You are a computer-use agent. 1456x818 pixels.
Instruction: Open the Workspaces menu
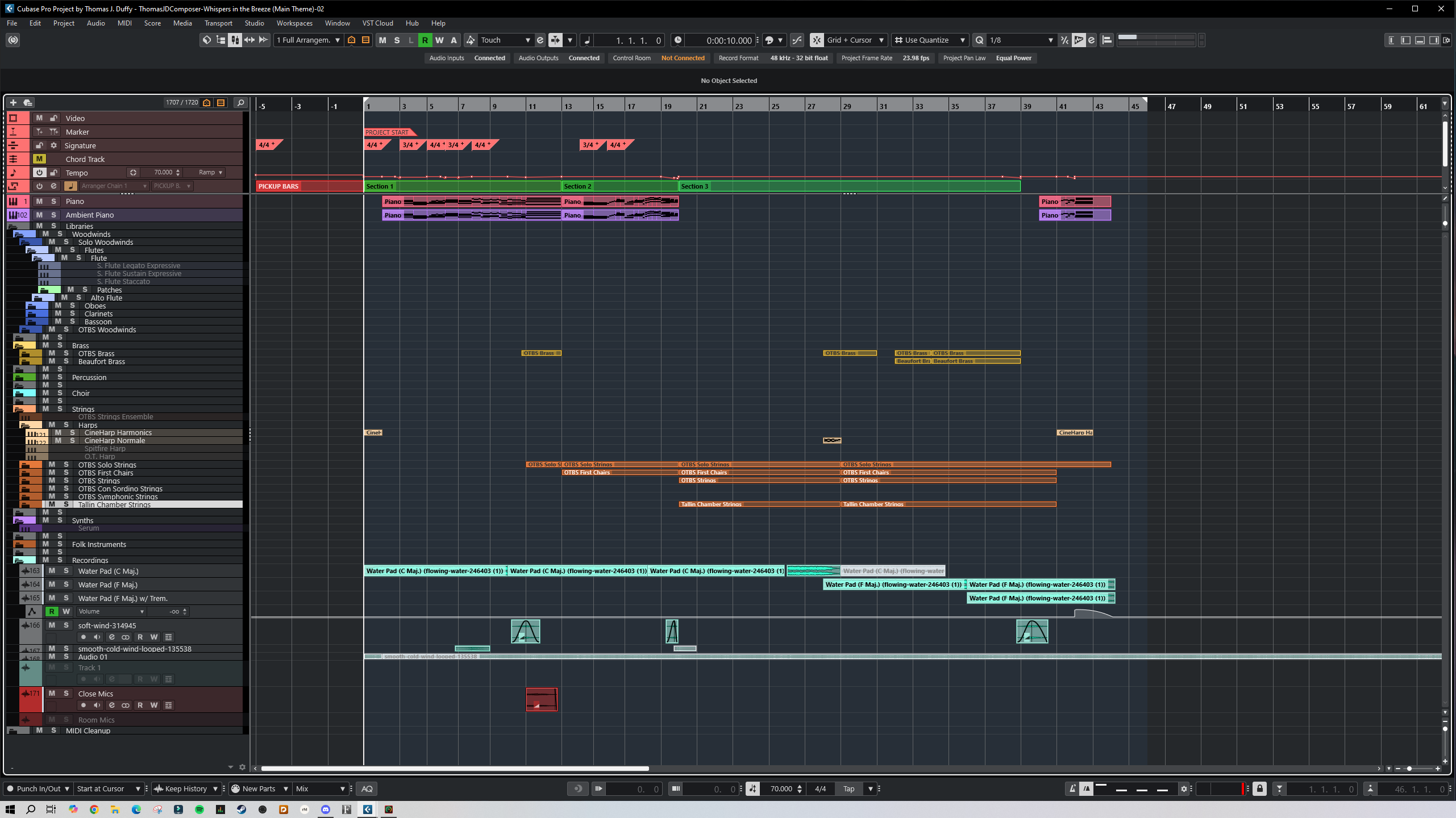pos(294,23)
